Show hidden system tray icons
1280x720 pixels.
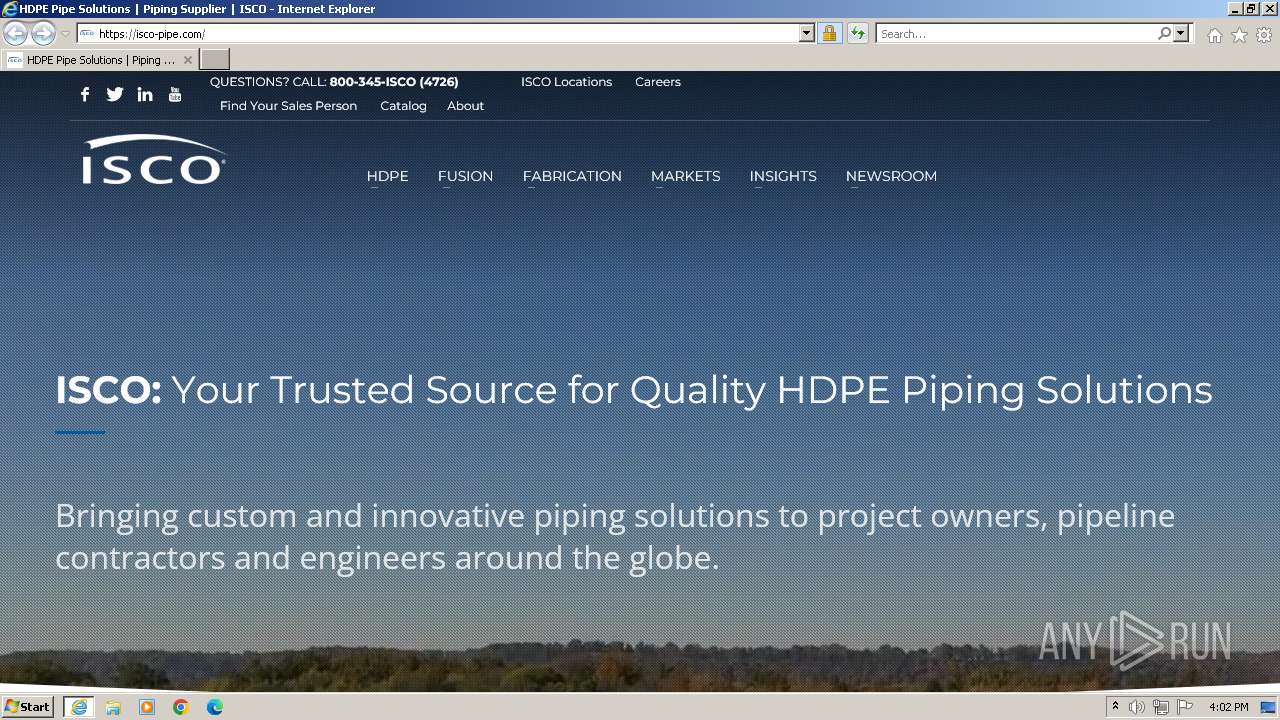click(x=1115, y=707)
